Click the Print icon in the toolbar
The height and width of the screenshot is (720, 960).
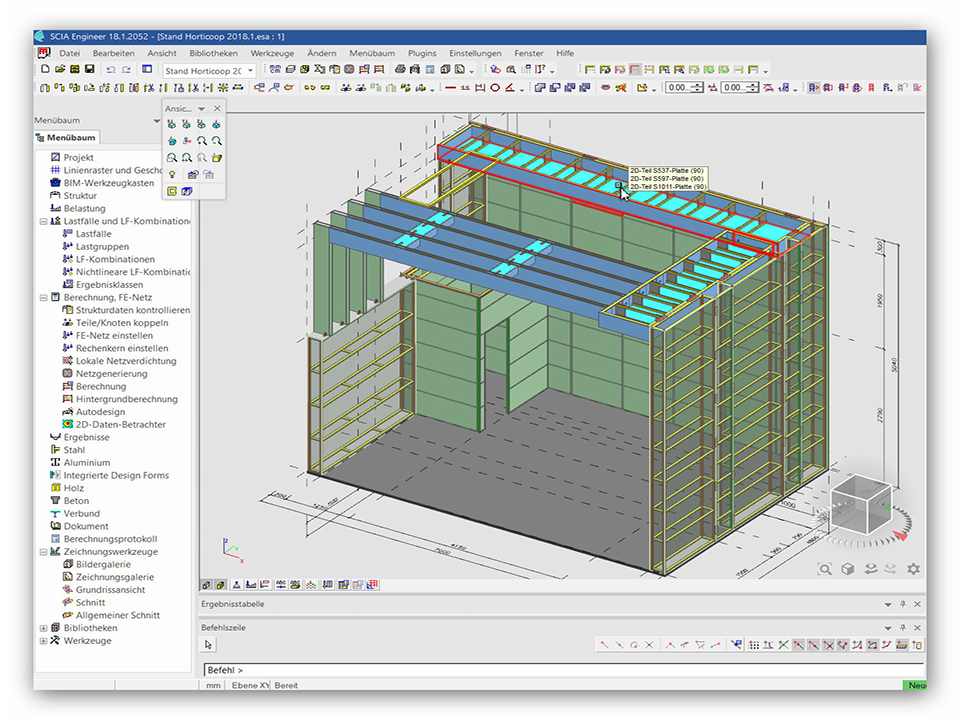point(400,70)
